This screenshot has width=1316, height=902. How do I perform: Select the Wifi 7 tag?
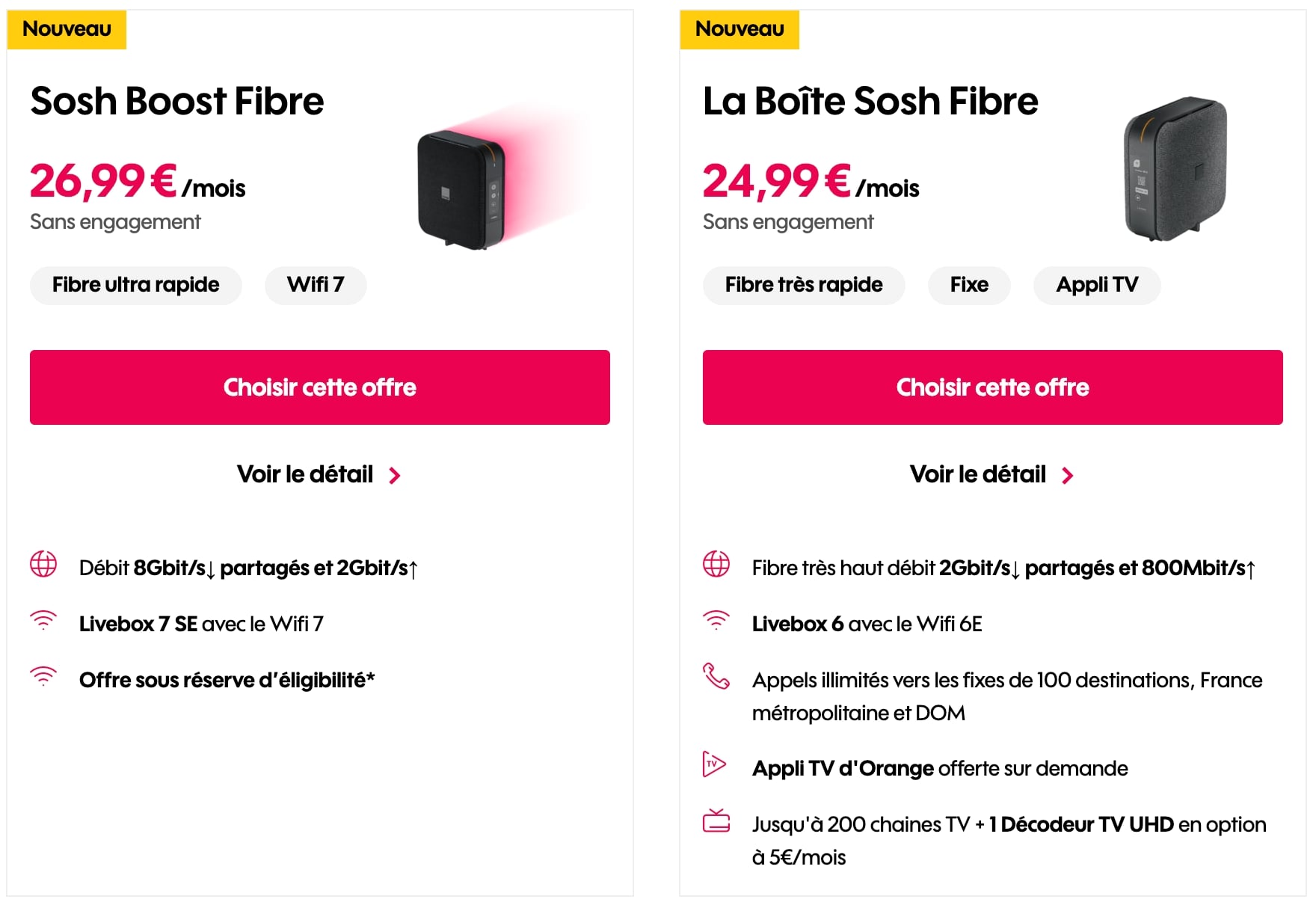(x=316, y=285)
